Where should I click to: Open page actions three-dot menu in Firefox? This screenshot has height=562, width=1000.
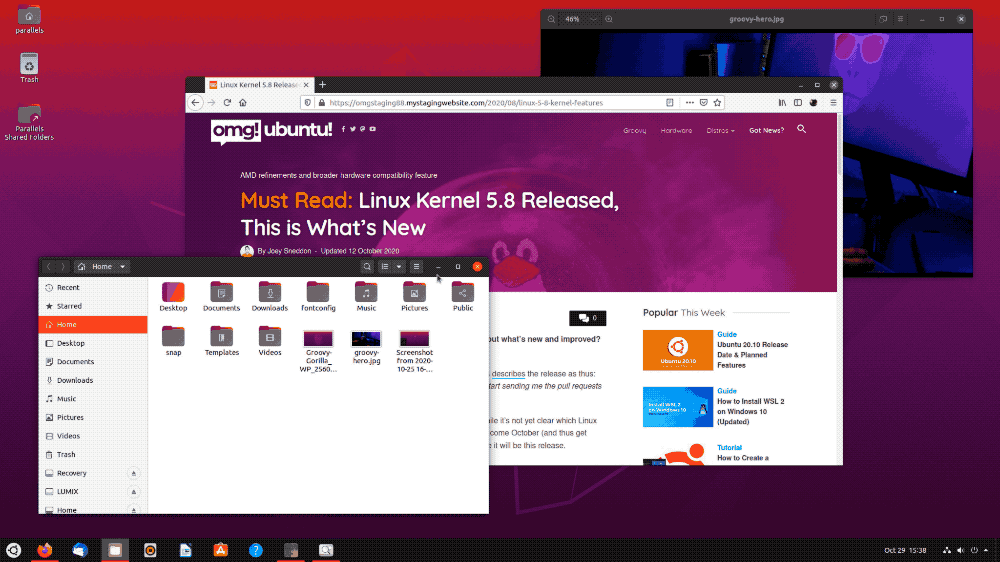point(689,103)
